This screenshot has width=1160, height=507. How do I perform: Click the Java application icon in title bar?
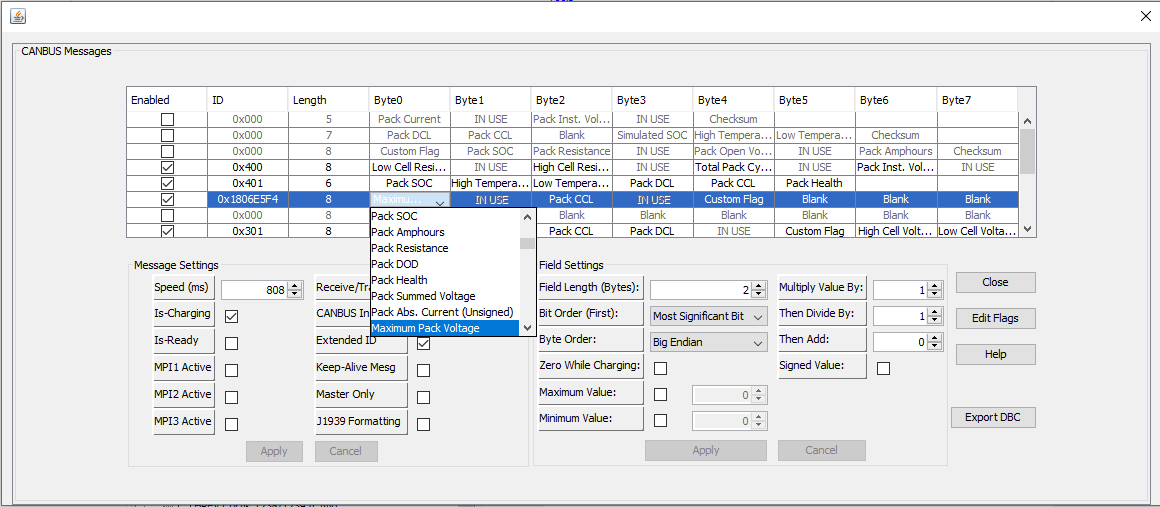[17, 16]
